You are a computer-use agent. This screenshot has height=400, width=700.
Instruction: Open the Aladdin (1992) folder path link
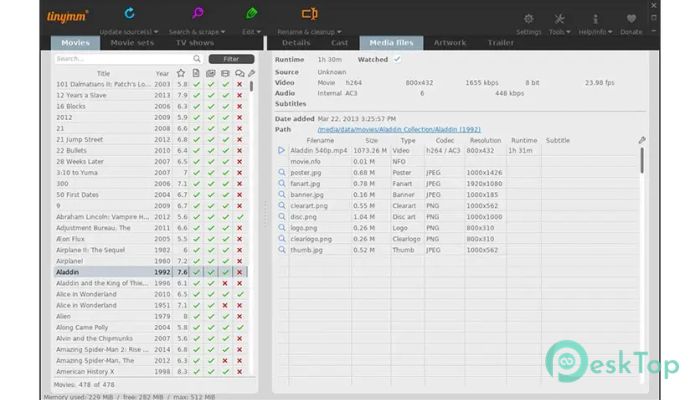399,129
